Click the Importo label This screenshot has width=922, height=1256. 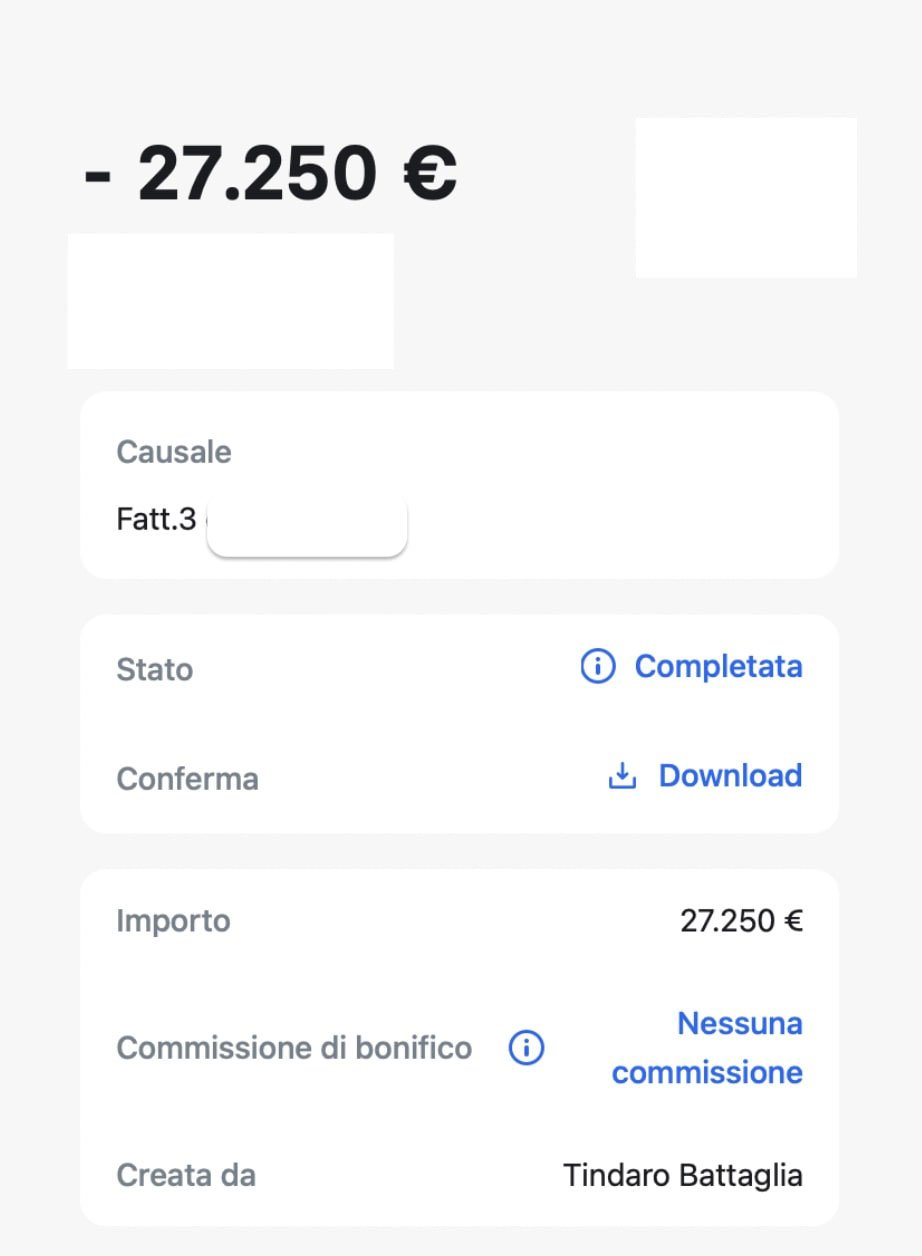click(174, 921)
